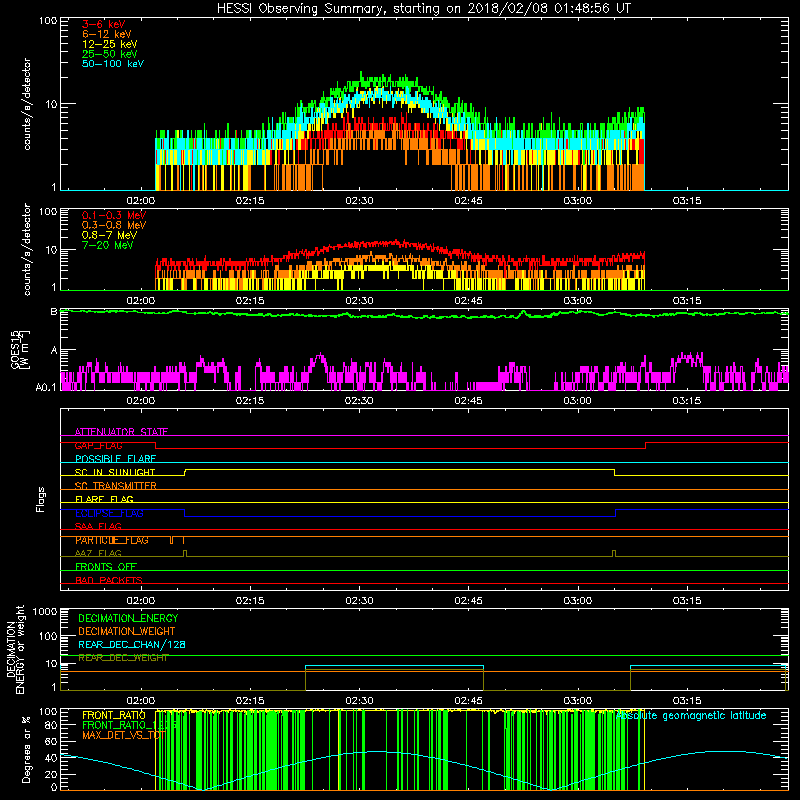Screen dimensions: 800x800
Task: Click the HESSI Observing Summary title text
Action: (423, 8)
